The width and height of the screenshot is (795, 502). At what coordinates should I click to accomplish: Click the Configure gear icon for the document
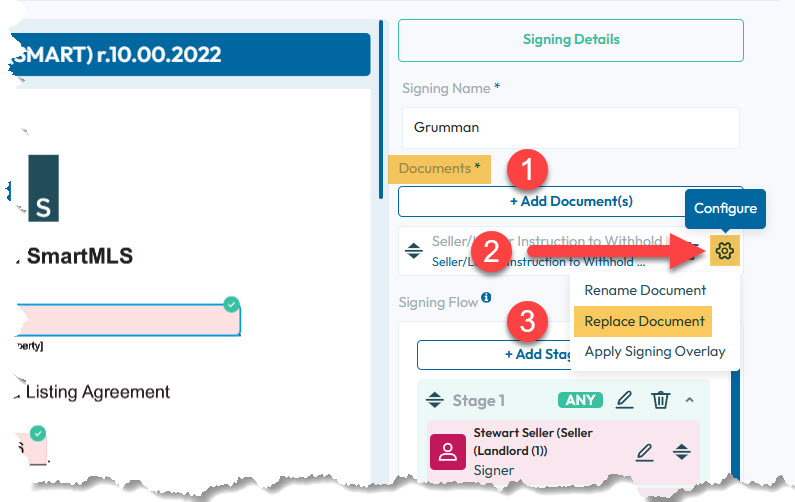[x=725, y=251]
